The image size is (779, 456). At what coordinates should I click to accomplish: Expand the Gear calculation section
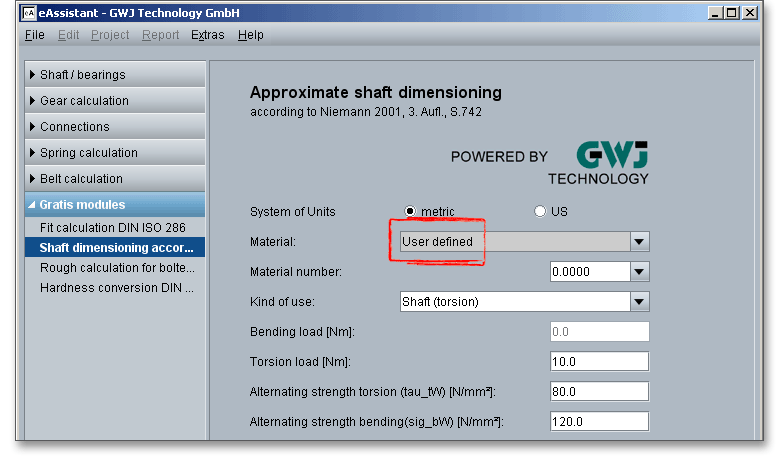coord(114,101)
